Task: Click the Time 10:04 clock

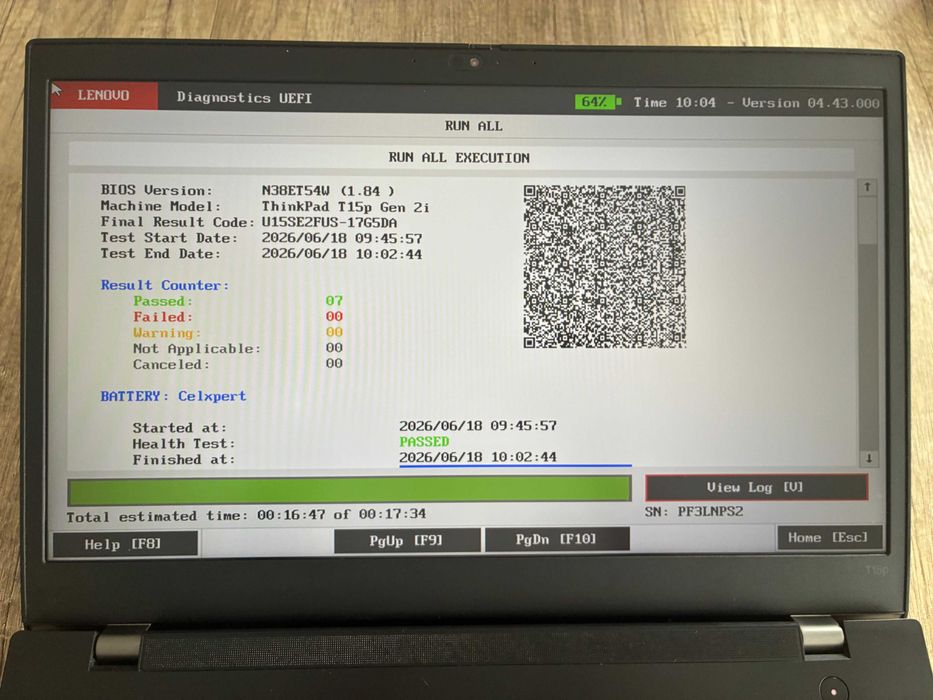Action: point(674,102)
